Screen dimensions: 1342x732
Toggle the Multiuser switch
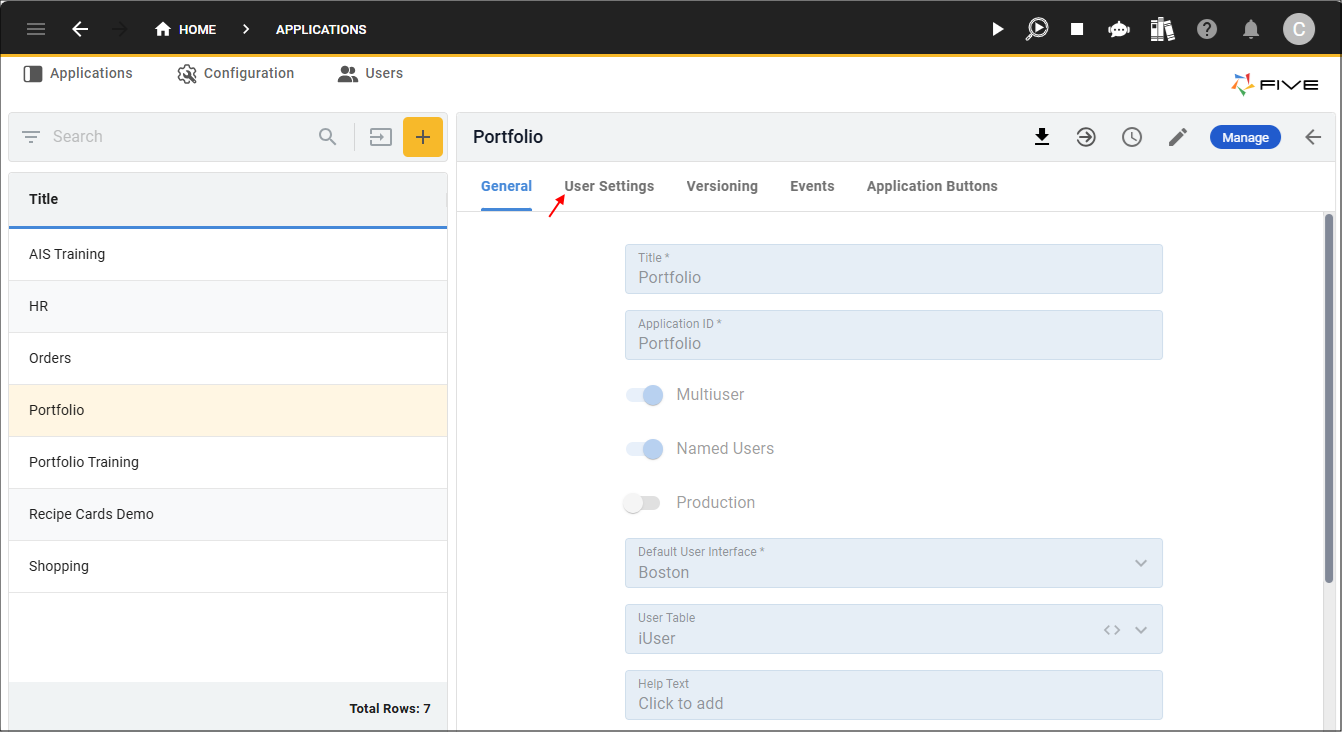pos(645,395)
